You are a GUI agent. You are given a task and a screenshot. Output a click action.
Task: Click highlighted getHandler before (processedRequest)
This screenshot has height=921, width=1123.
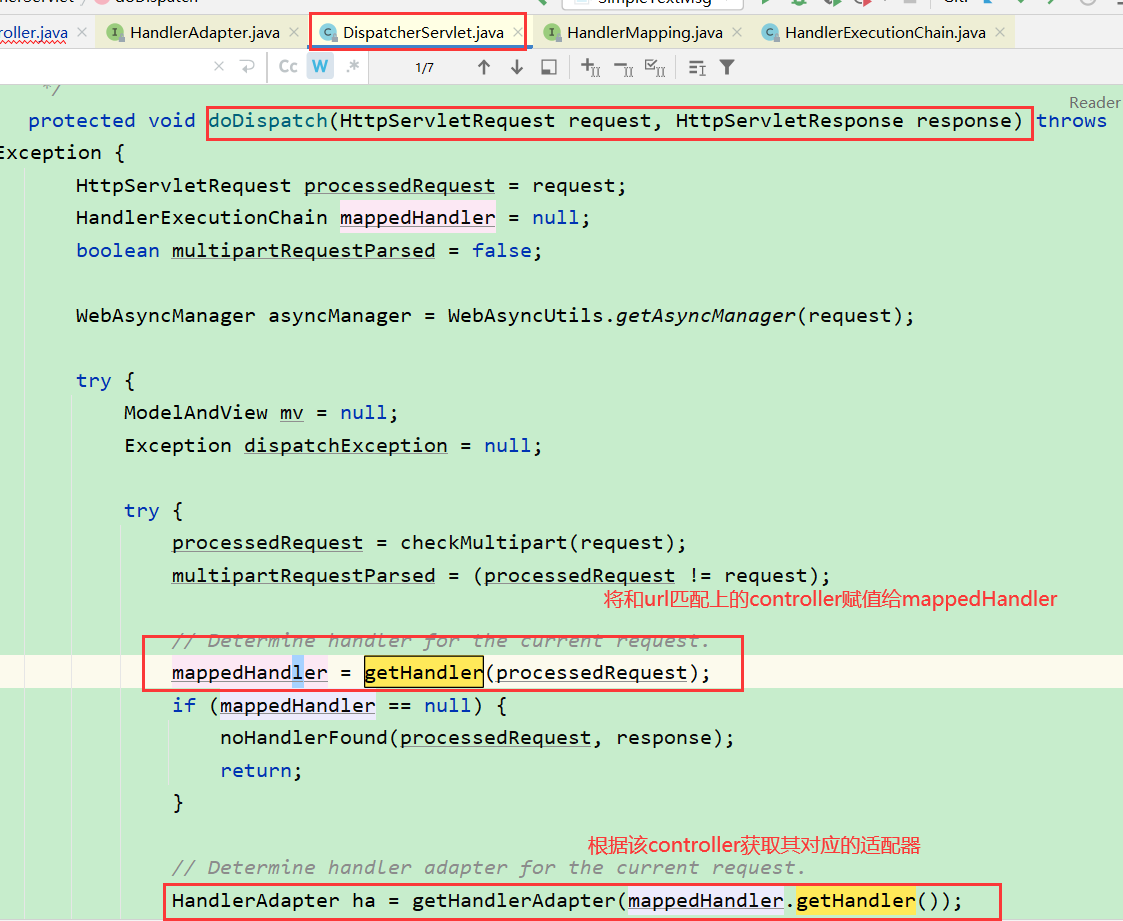pyautogui.click(x=424, y=673)
